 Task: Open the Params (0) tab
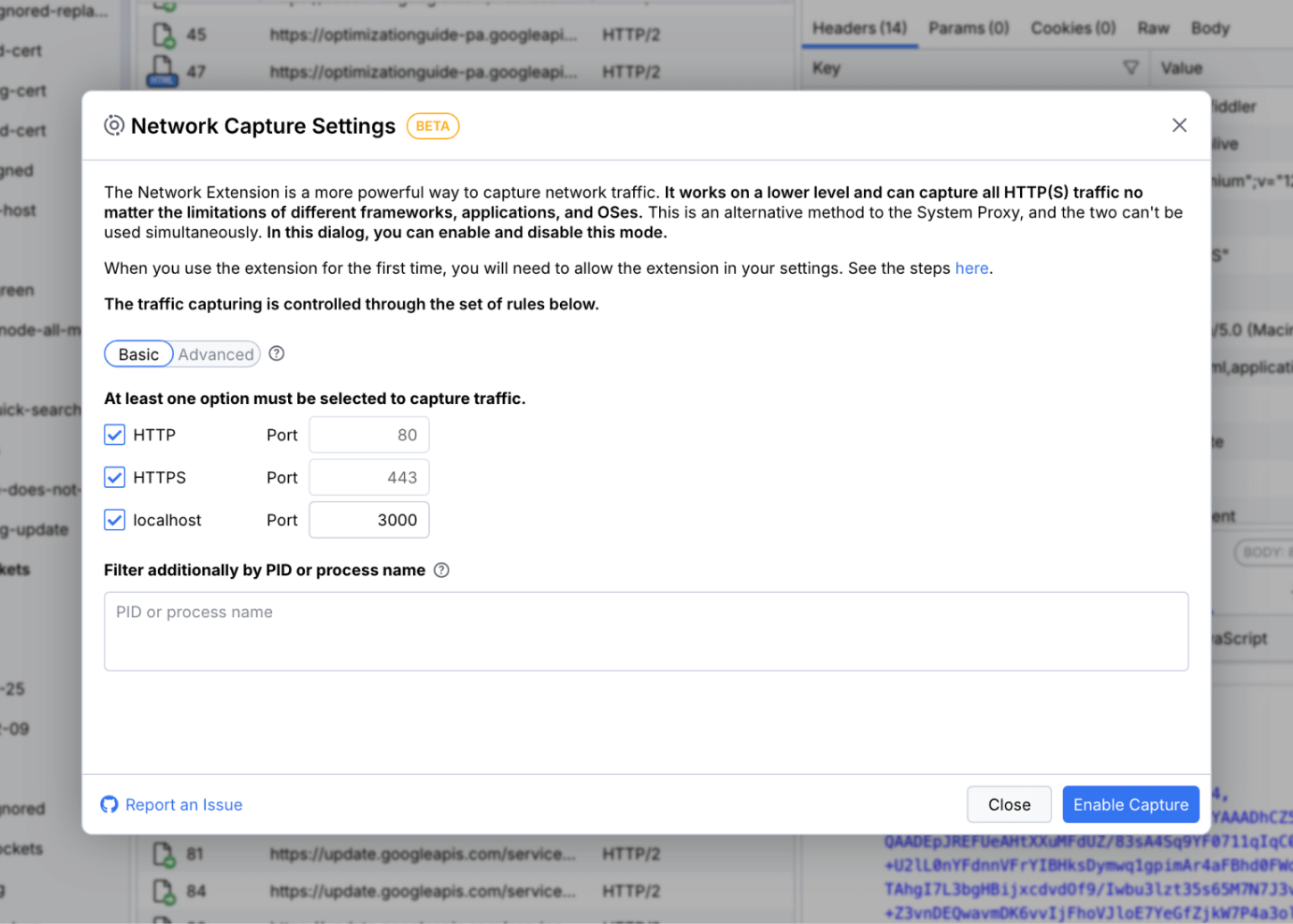(x=968, y=28)
